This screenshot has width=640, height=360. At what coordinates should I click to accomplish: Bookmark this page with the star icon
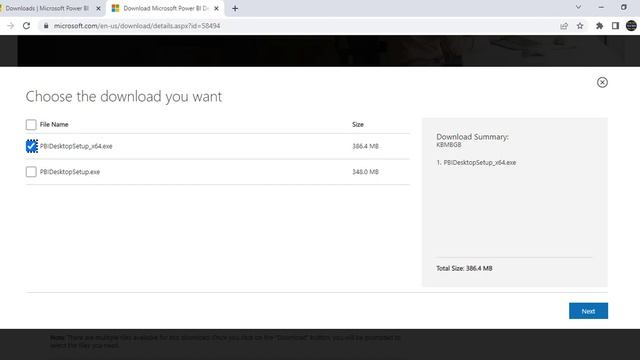[x=580, y=26]
